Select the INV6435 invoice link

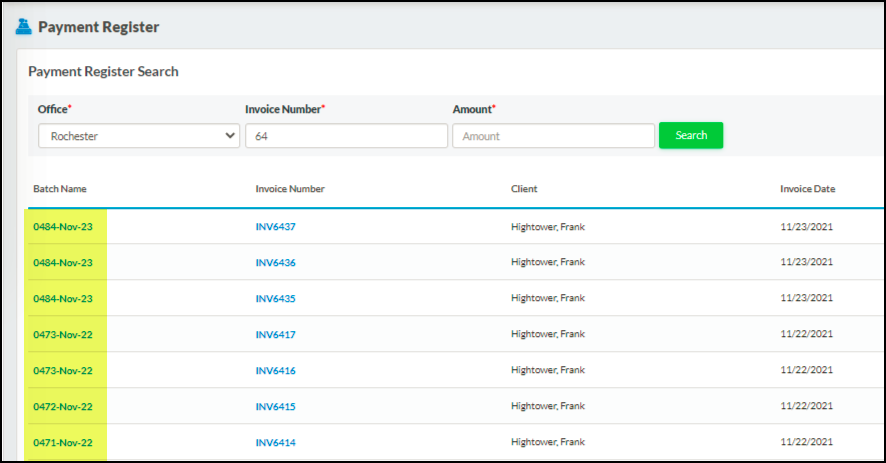coord(276,299)
